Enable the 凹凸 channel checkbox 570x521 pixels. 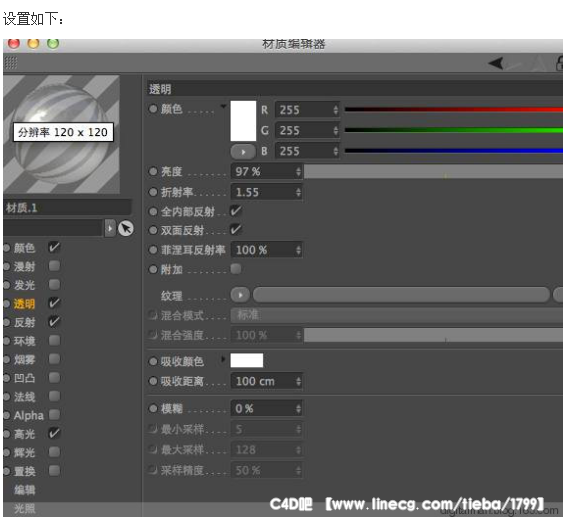pos(54,377)
